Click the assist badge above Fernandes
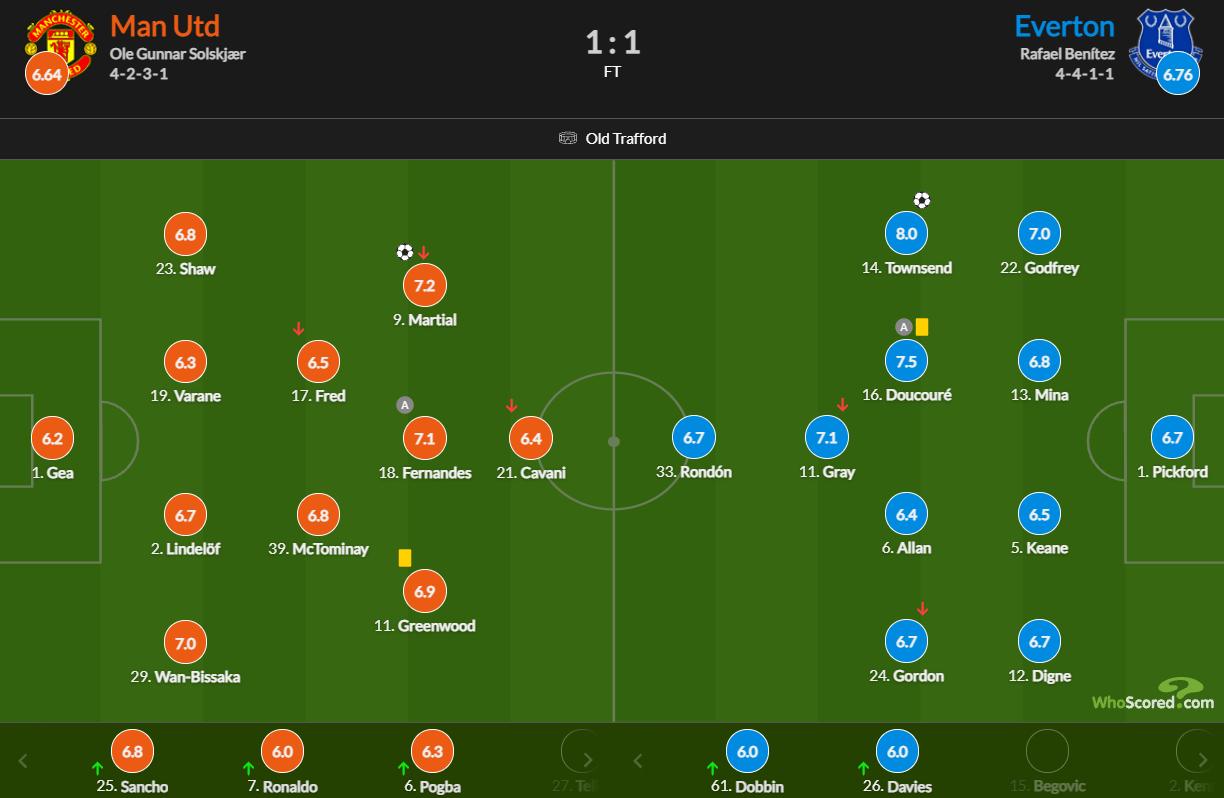This screenshot has height=798, width=1224. (x=404, y=405)
